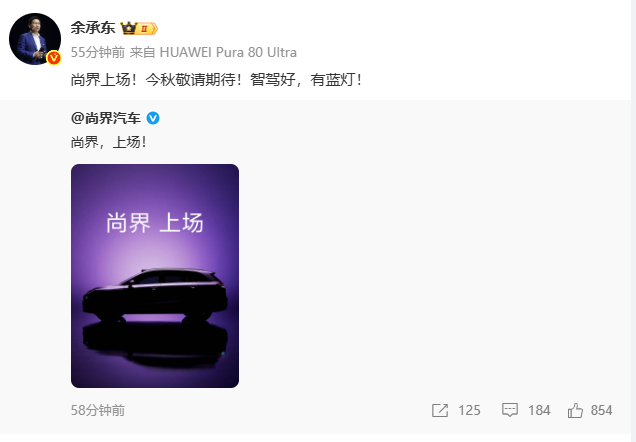Click the crown membership level badge
Image resolution: width=636 pixels, height=442 pixels.
(x=139, y=28)
